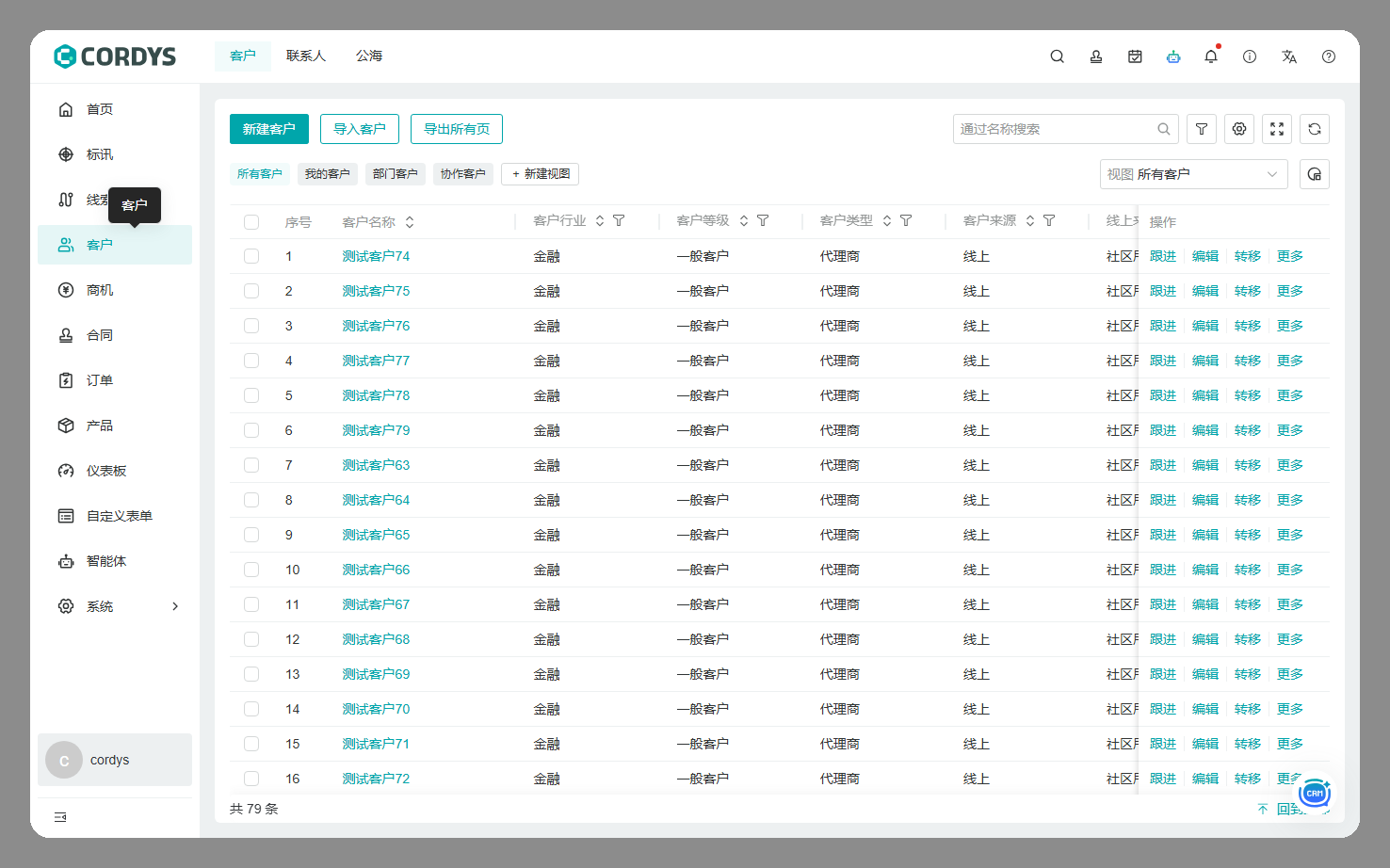Expand the 系统 sidebar menu

[x=115, y=606]
